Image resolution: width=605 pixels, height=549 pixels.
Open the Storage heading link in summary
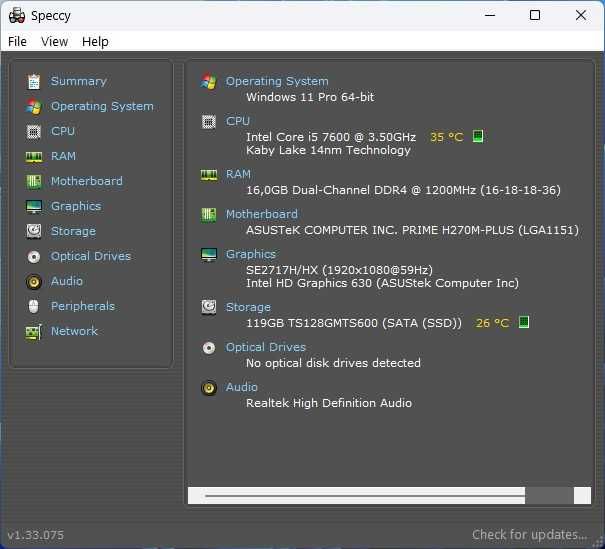tap(248, 307)
